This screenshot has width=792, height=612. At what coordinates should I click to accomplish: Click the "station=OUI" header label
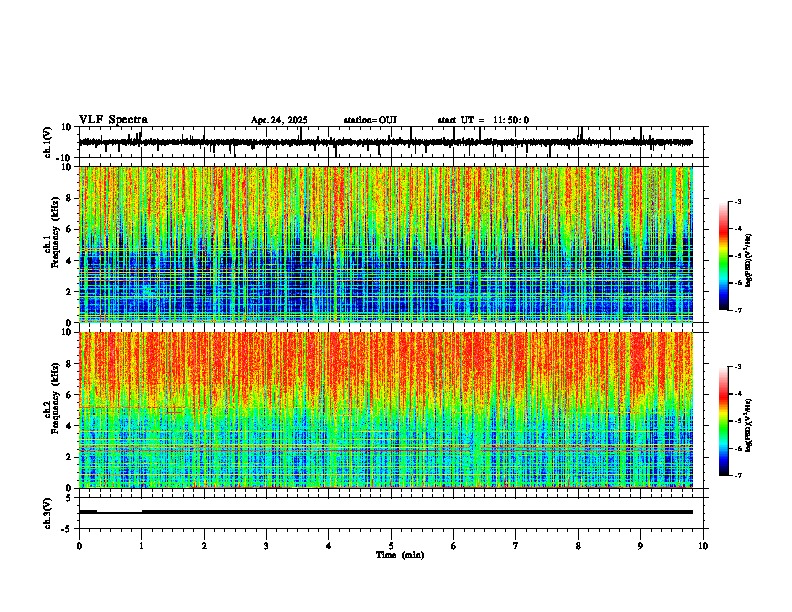tap(370, 120)
